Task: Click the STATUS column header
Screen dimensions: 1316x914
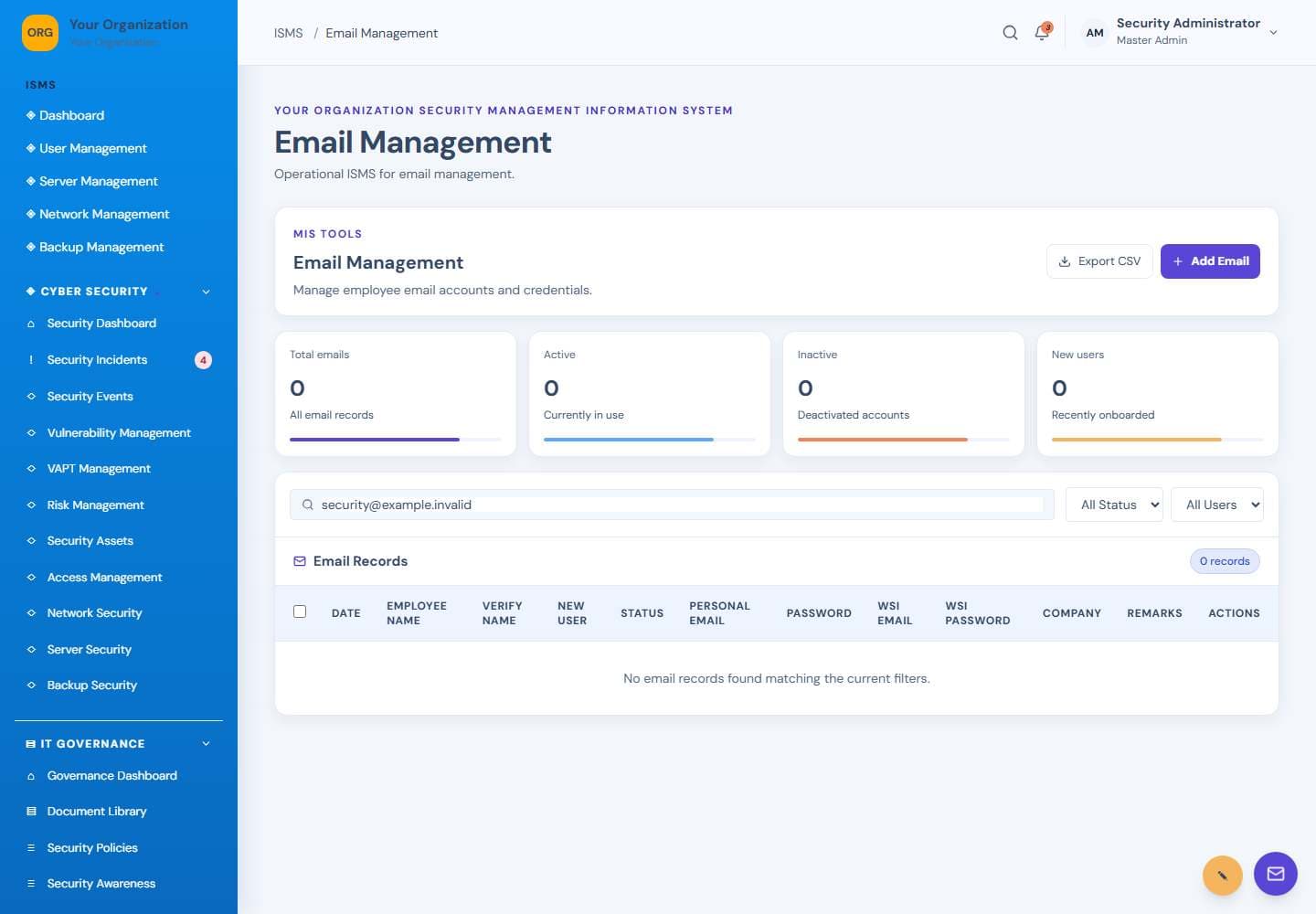Action: pos(642,613)
